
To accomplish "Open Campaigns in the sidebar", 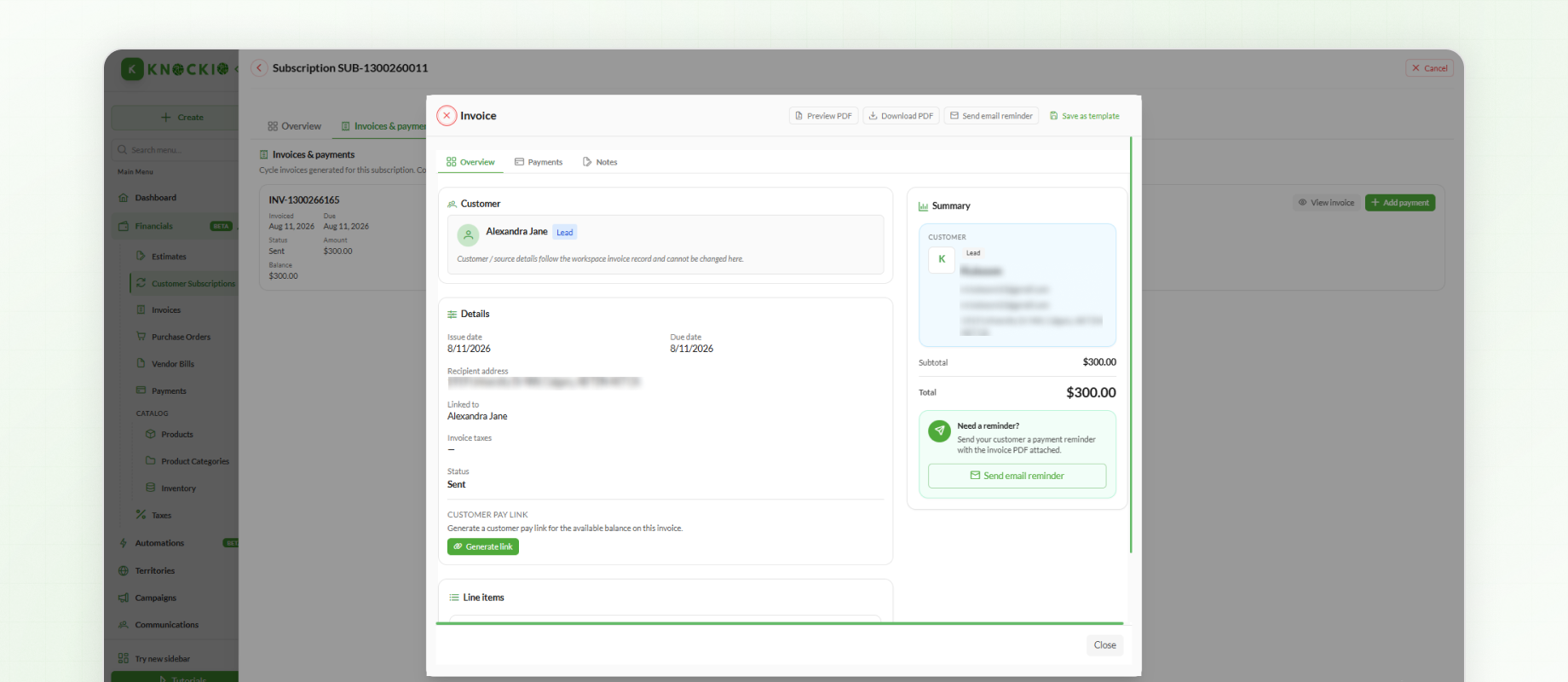I will [155, 598].
